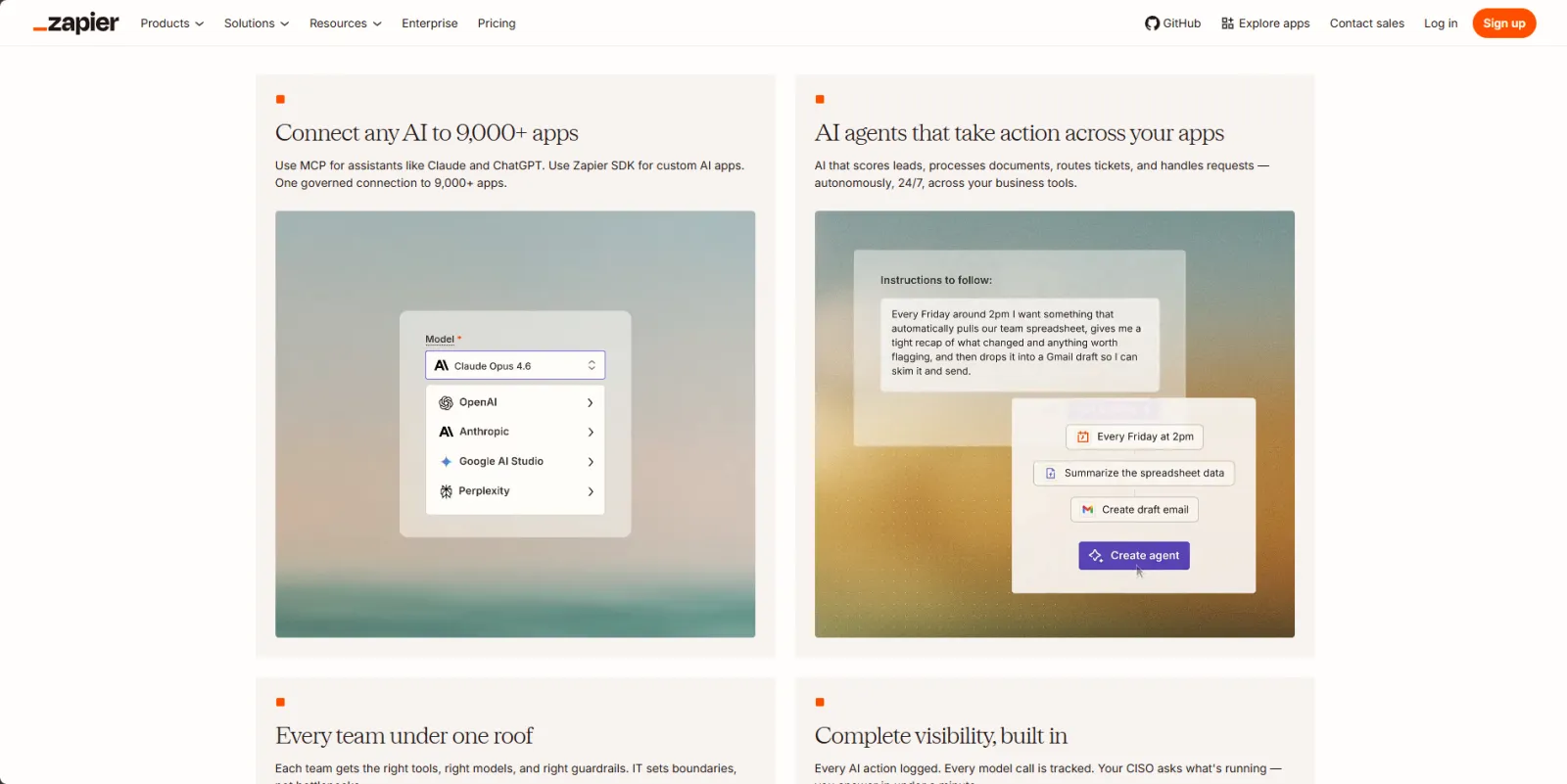This screenshot has width=1567, height=784.
Task: Select the Every Friday at 2pm step
Action: click(1134, 437)
